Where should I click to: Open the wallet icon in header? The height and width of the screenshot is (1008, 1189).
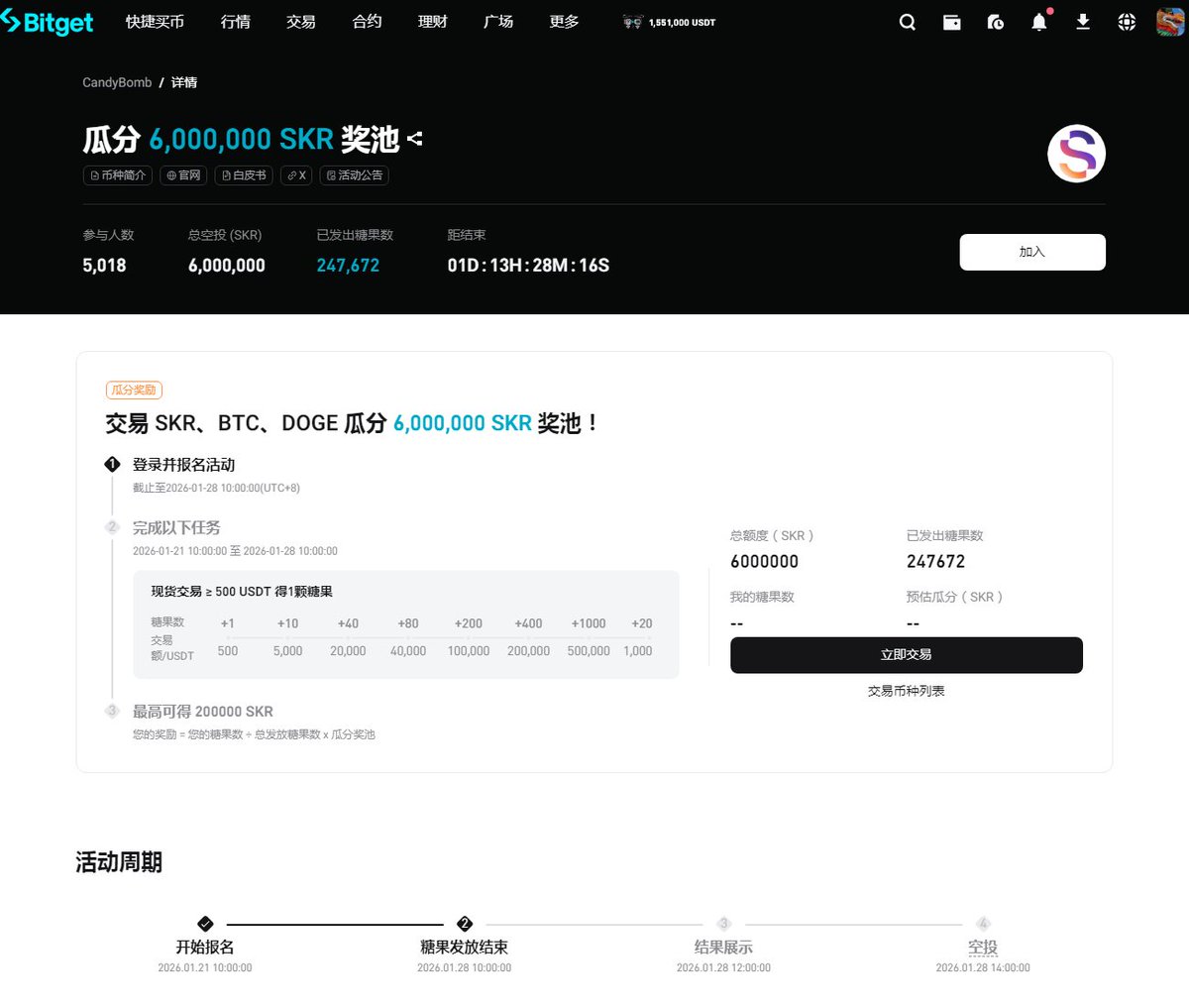(x=951, y=22)
